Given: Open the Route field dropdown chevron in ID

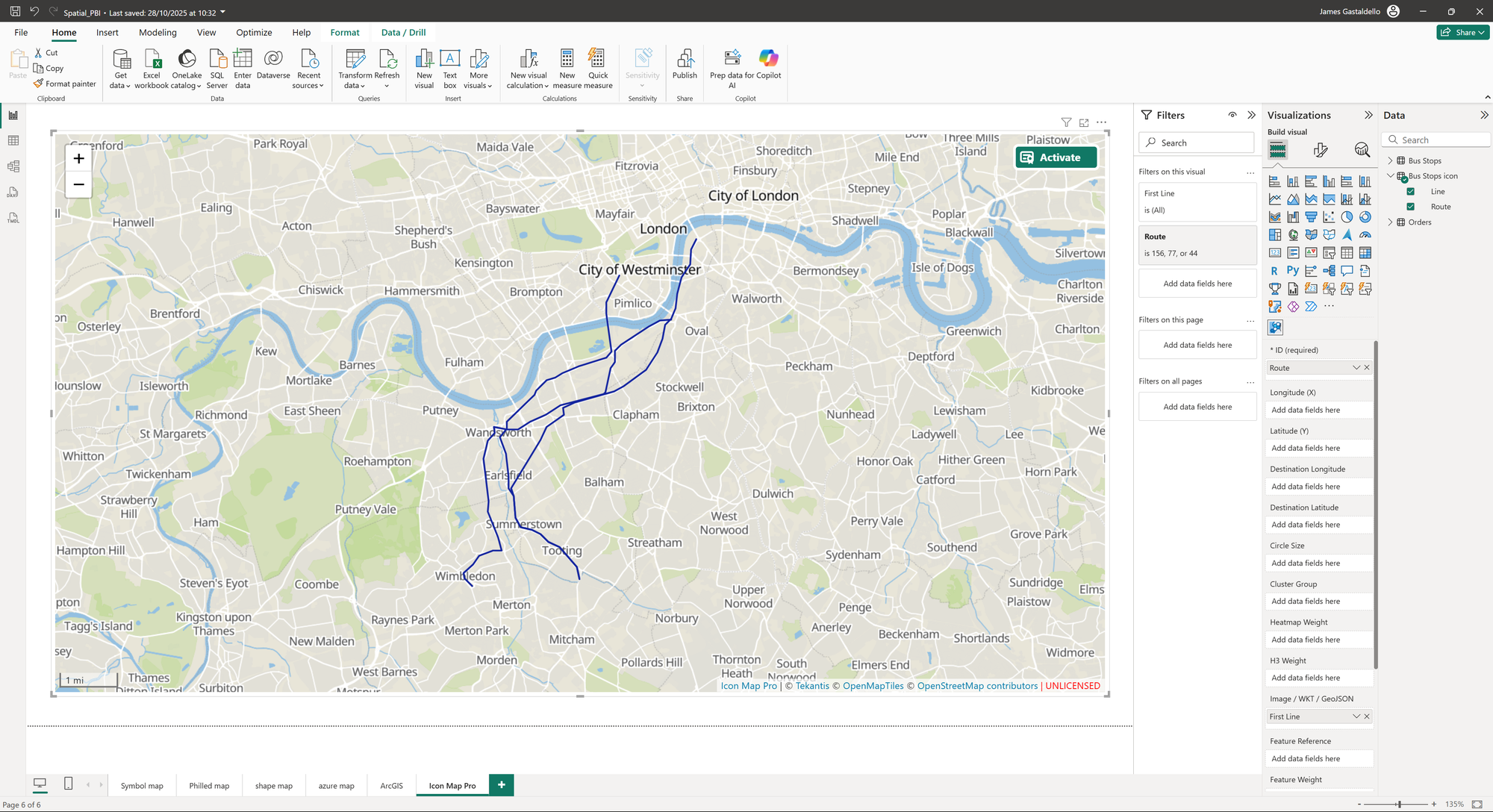Looking at the screenshot, I should click(x=1356, y=368).
